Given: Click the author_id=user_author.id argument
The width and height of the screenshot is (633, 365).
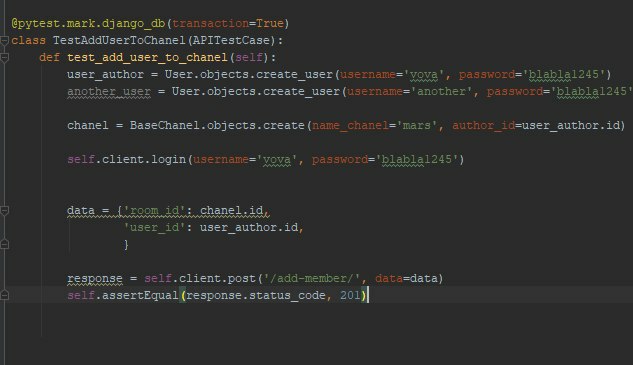Looking at the screenshot, I should point(536,126).
